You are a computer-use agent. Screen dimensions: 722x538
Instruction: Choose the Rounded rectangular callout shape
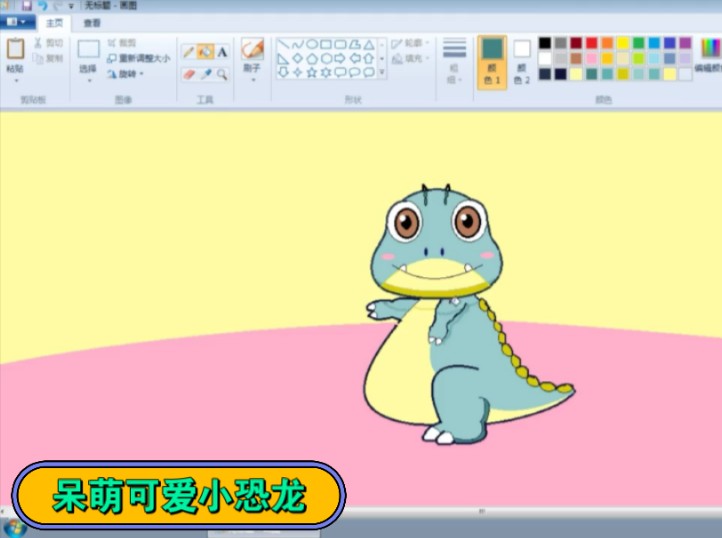pos(340,72)
